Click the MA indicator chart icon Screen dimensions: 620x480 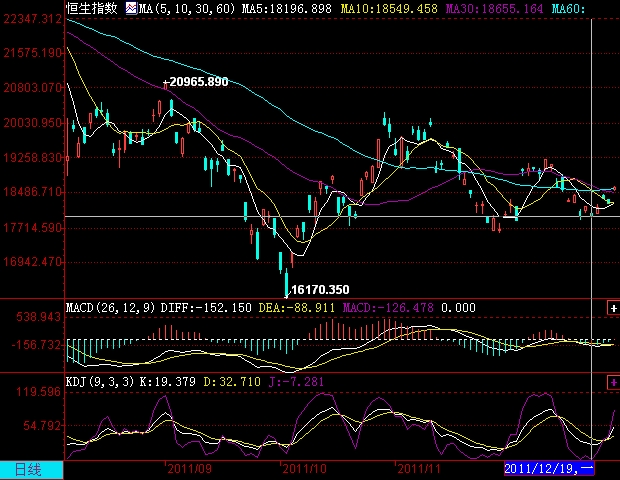132,8
